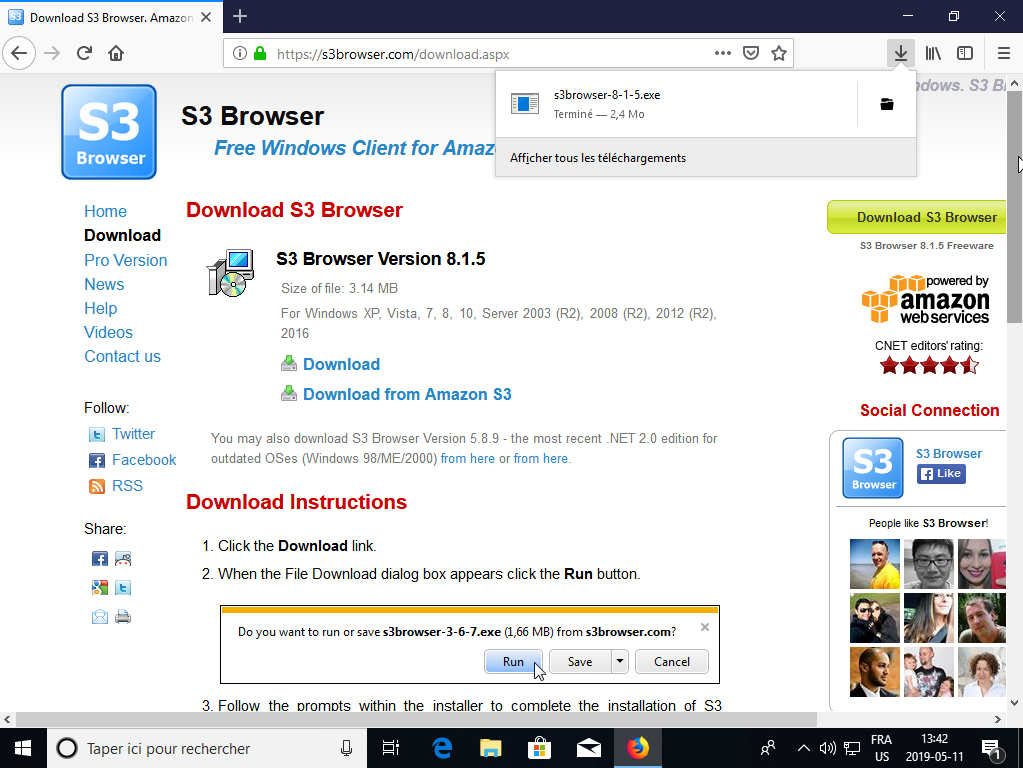Image resolution: width=1023 pixels, height=768 pixels.
Task: Follow on Twitter link
Action: (133, 434)
